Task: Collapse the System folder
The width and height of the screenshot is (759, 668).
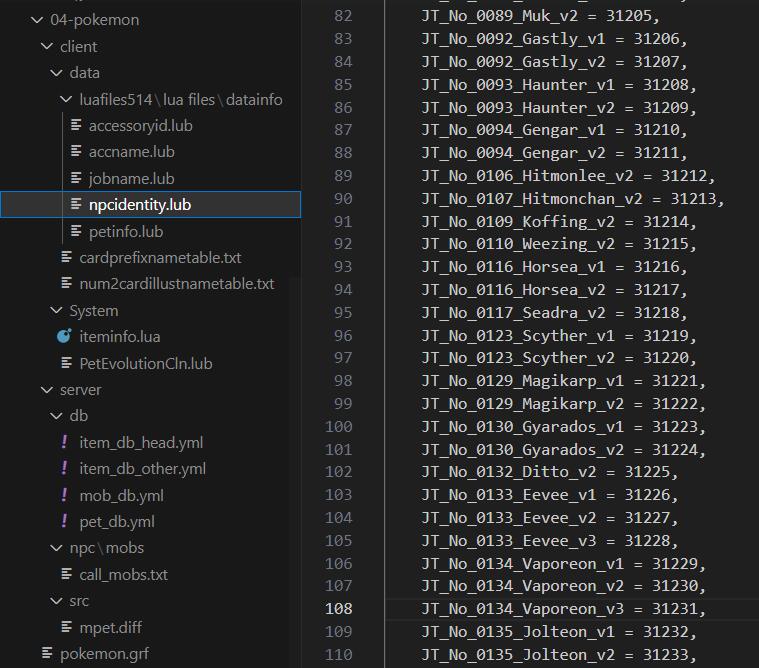Action: 57,311
